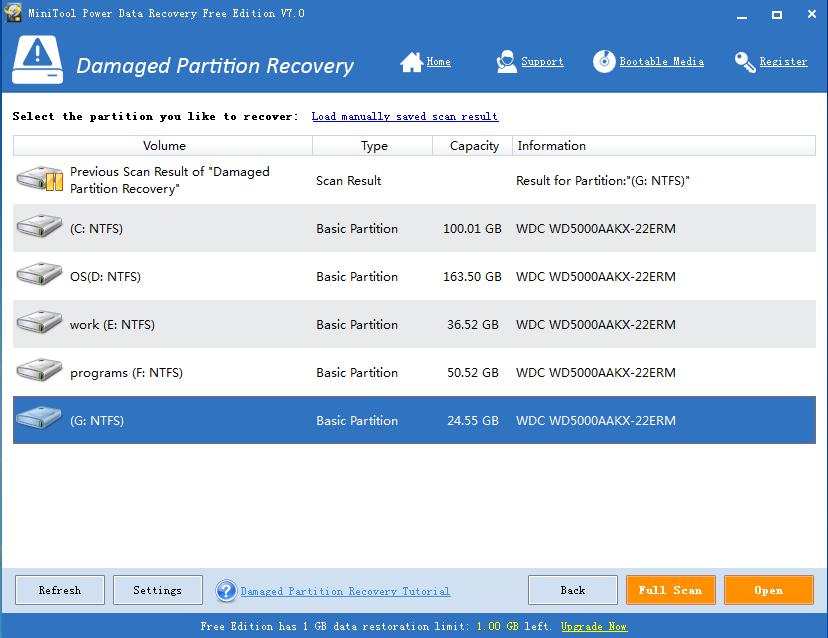Maximize the MiniTool window
The image size is (828, 638).
point(777,15)
